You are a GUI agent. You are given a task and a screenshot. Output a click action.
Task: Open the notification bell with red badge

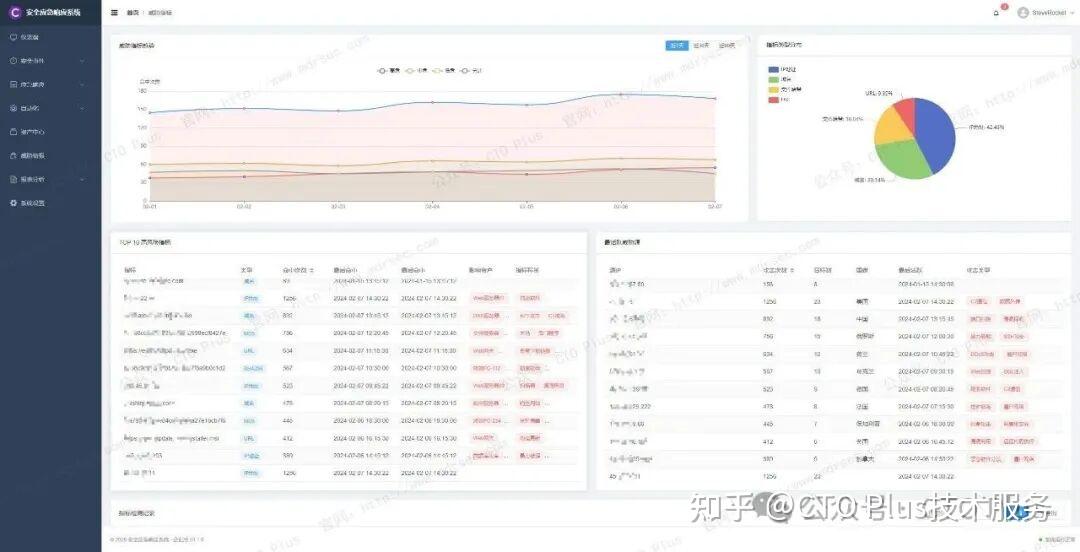point(996,12)
